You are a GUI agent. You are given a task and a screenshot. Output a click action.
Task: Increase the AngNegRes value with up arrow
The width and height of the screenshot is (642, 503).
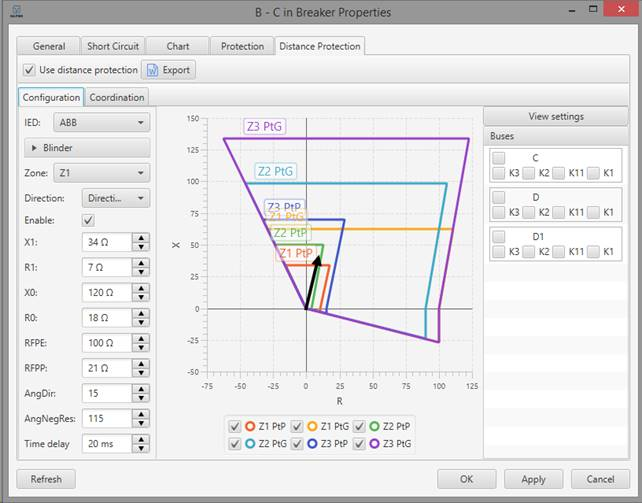tap(141, 414)
